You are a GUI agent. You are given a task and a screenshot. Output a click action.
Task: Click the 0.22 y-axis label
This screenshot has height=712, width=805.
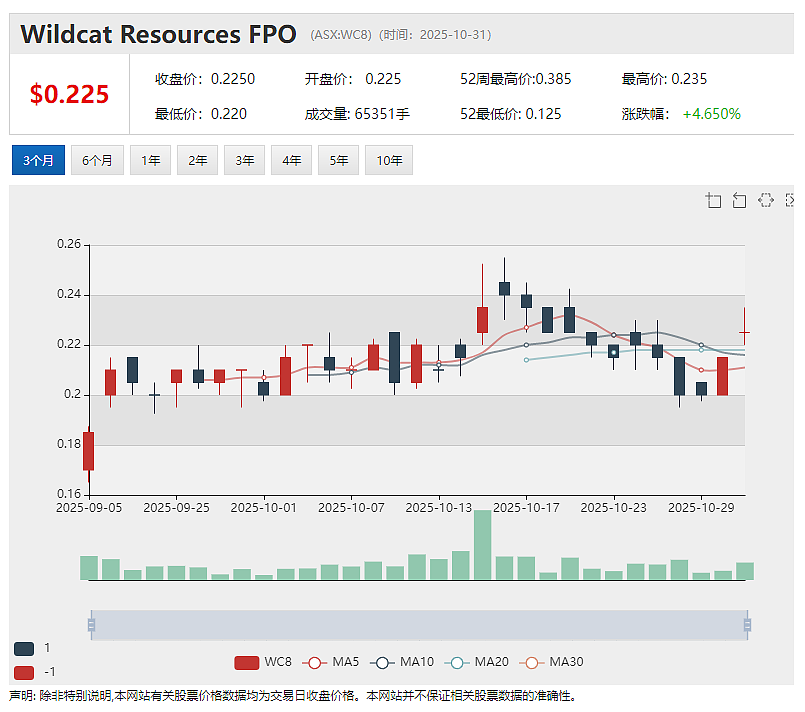[x=69, y=344]
